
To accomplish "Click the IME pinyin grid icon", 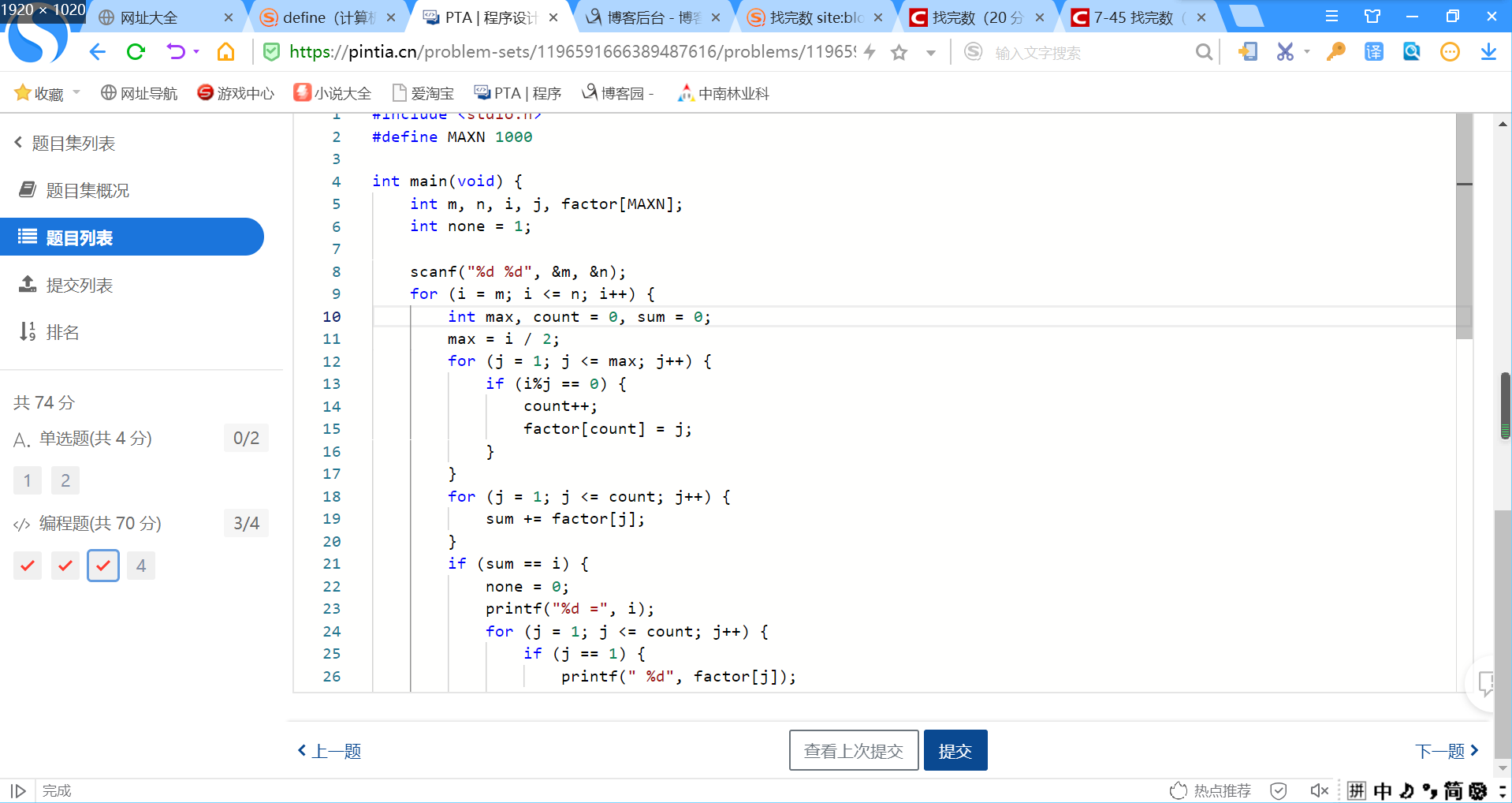I will 1357,790.
